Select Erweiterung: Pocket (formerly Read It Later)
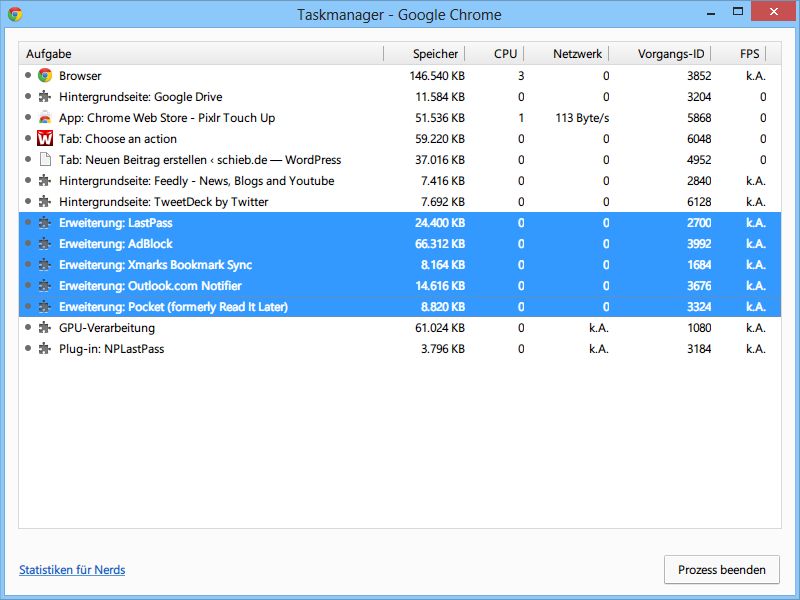Screen dimensions: 800x600 [x=400, y=306]
